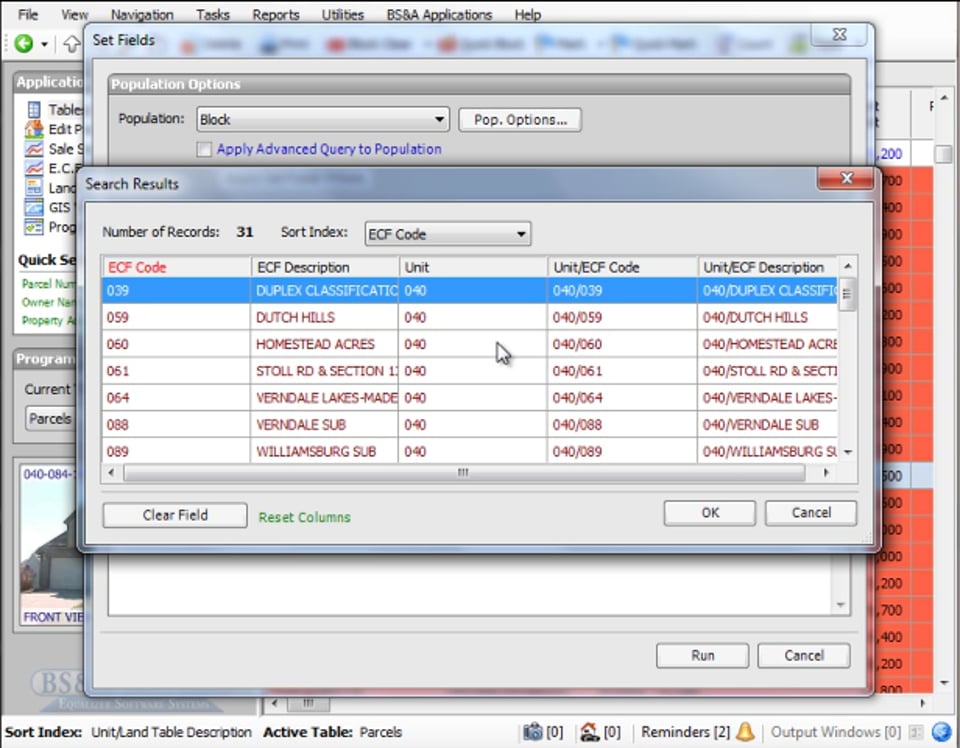Open the Parcels dropdown under Current table

[x=50, y=419]
